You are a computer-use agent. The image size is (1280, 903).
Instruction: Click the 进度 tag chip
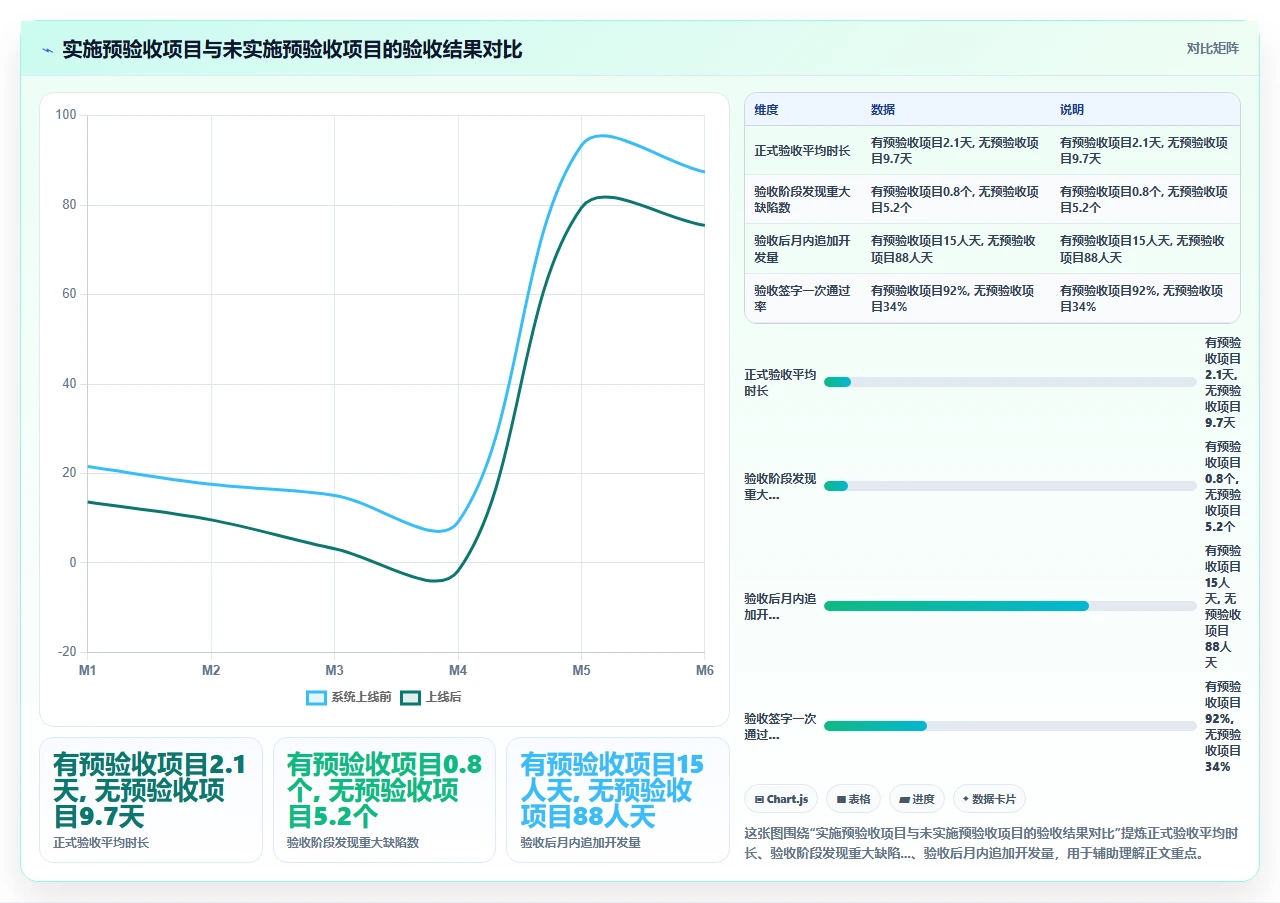click(x=917, y=799)
